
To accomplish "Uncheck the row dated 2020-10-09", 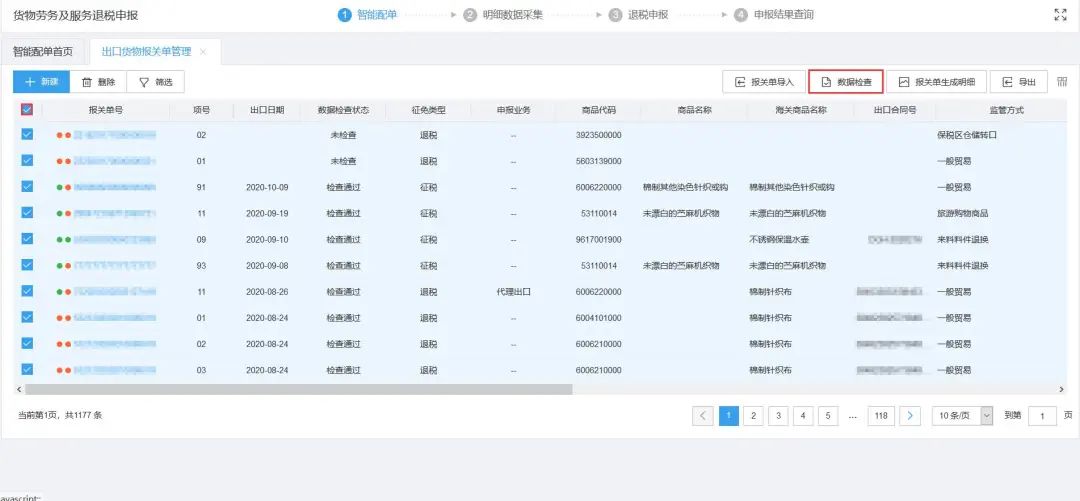I will pos(28,187).
